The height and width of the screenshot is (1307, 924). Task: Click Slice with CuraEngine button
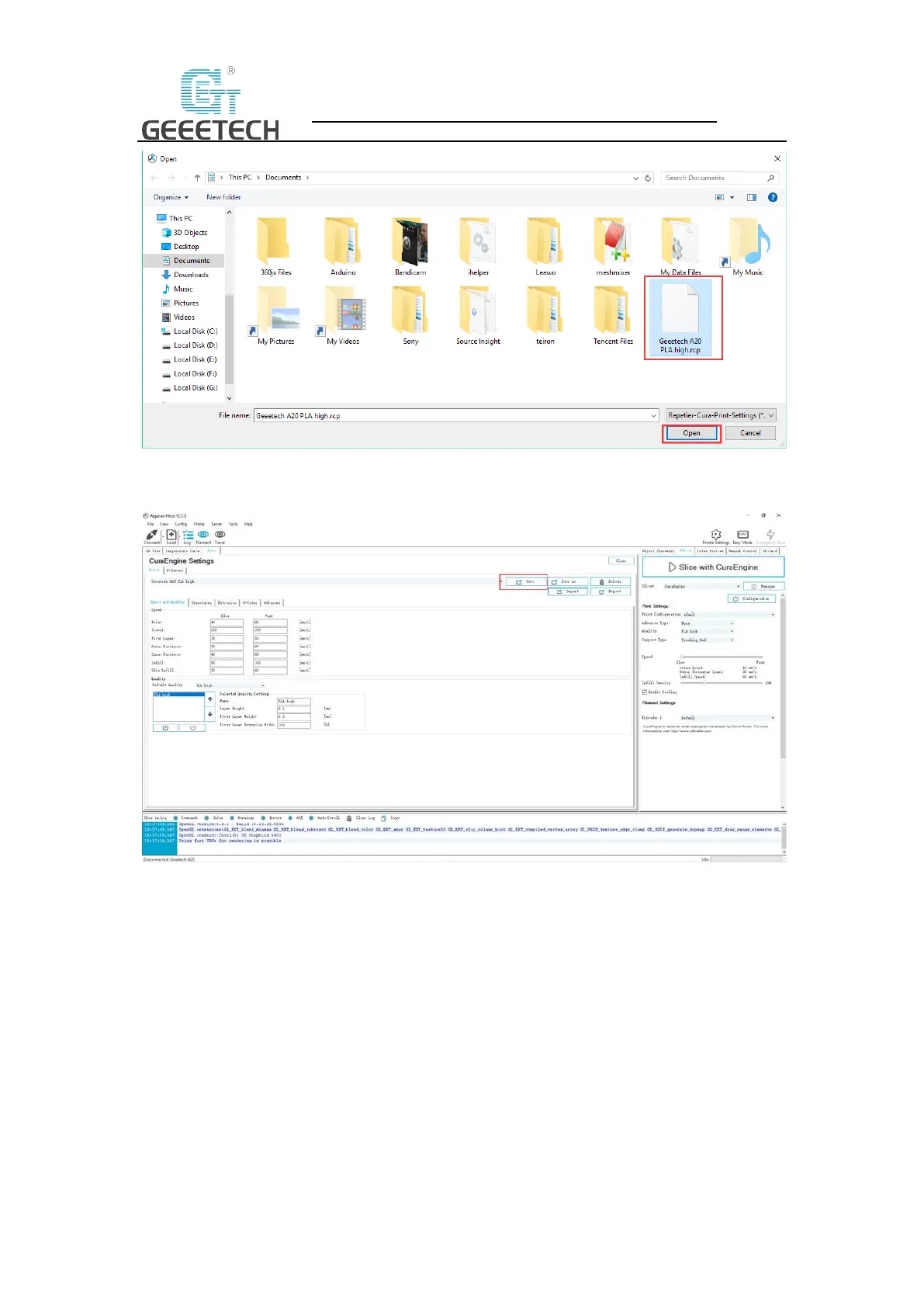(713, 567)
